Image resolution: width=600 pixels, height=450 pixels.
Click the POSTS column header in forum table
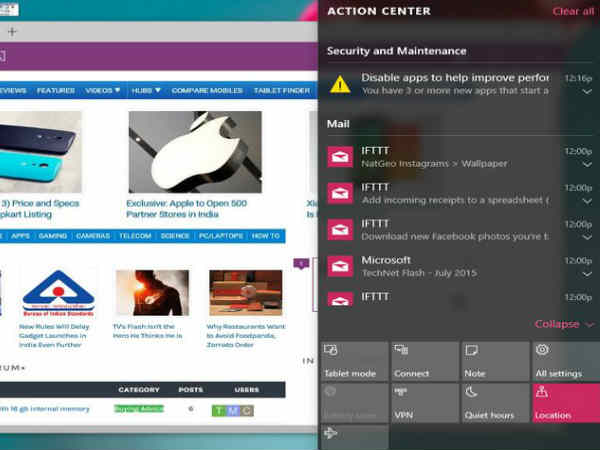click(191, 390)
